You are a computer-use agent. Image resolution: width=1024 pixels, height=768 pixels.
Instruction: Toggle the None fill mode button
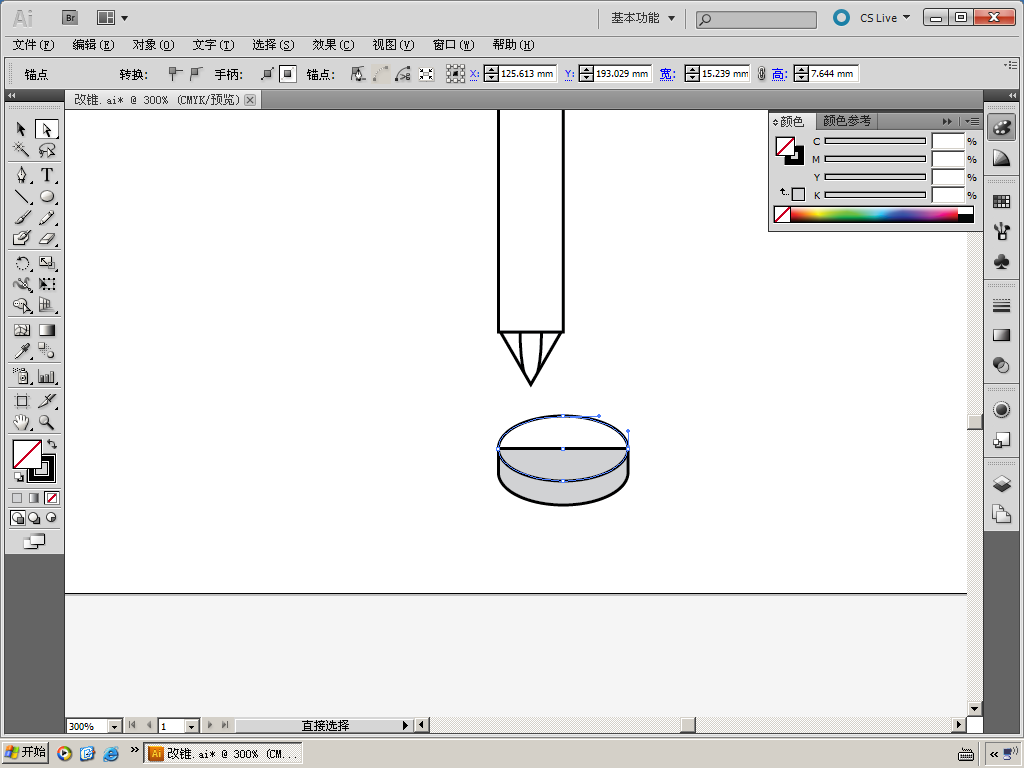tap(52, 498)
